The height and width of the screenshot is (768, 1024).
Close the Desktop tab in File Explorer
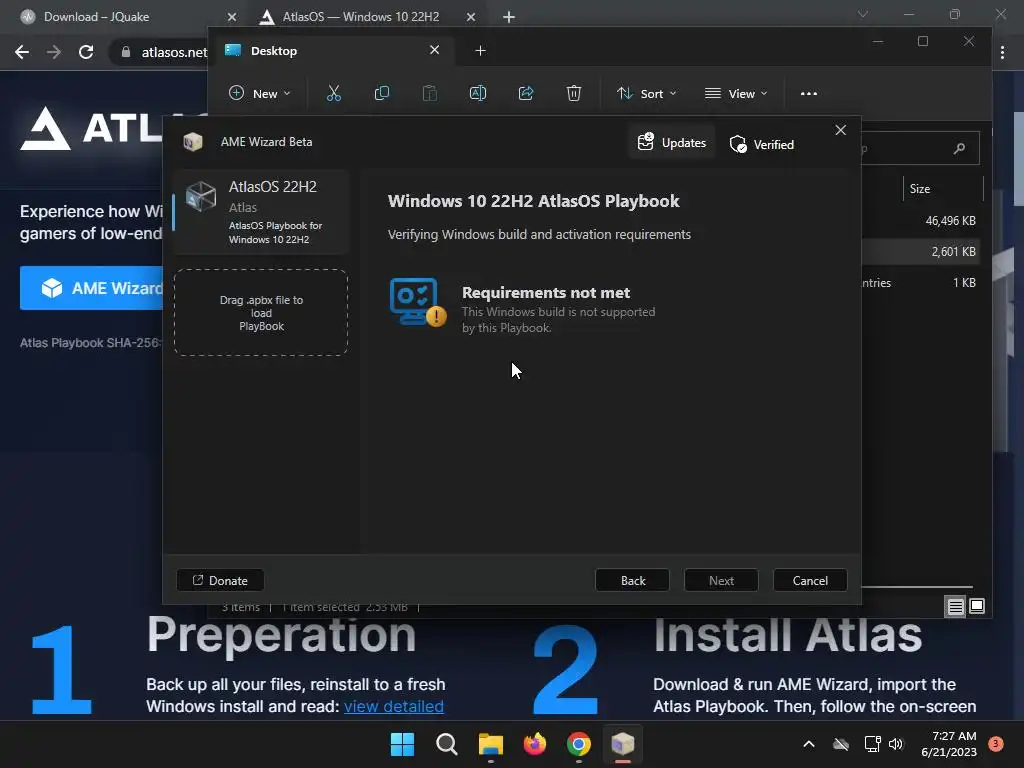click(434, 50)
